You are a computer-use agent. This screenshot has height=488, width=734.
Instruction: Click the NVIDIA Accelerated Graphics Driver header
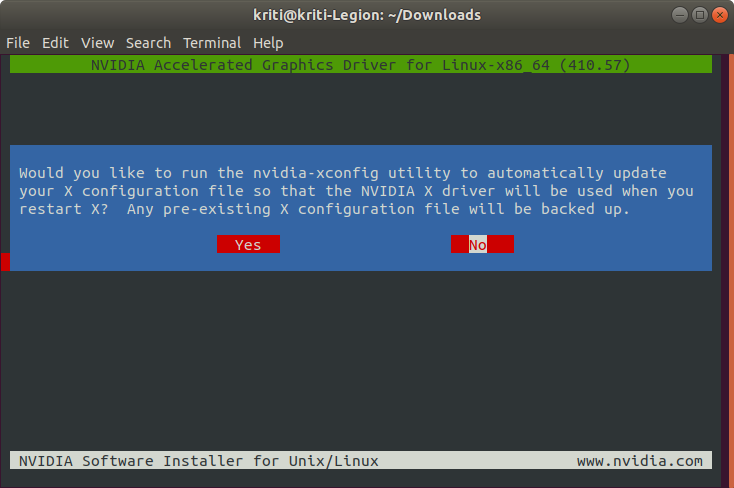pos(360,65)
